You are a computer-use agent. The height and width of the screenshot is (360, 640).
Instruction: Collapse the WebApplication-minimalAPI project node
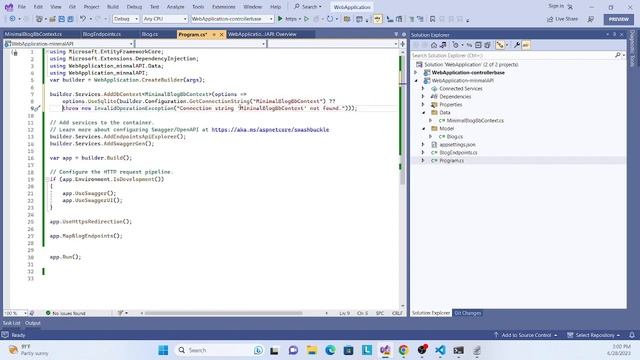pyautogui.click(x=416, y=80)
